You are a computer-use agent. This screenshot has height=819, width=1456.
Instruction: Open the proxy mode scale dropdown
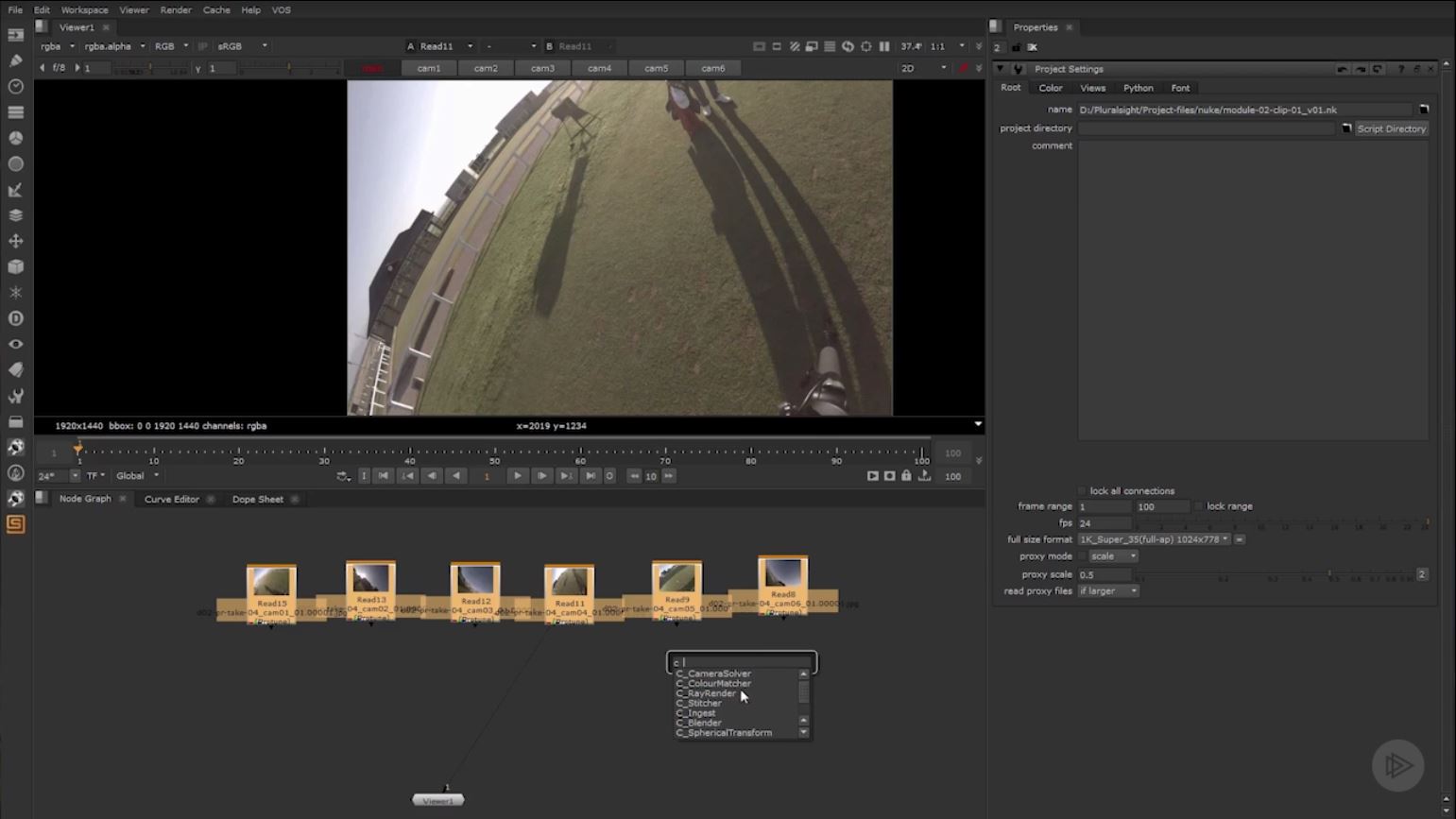(x=1113, y=556)
